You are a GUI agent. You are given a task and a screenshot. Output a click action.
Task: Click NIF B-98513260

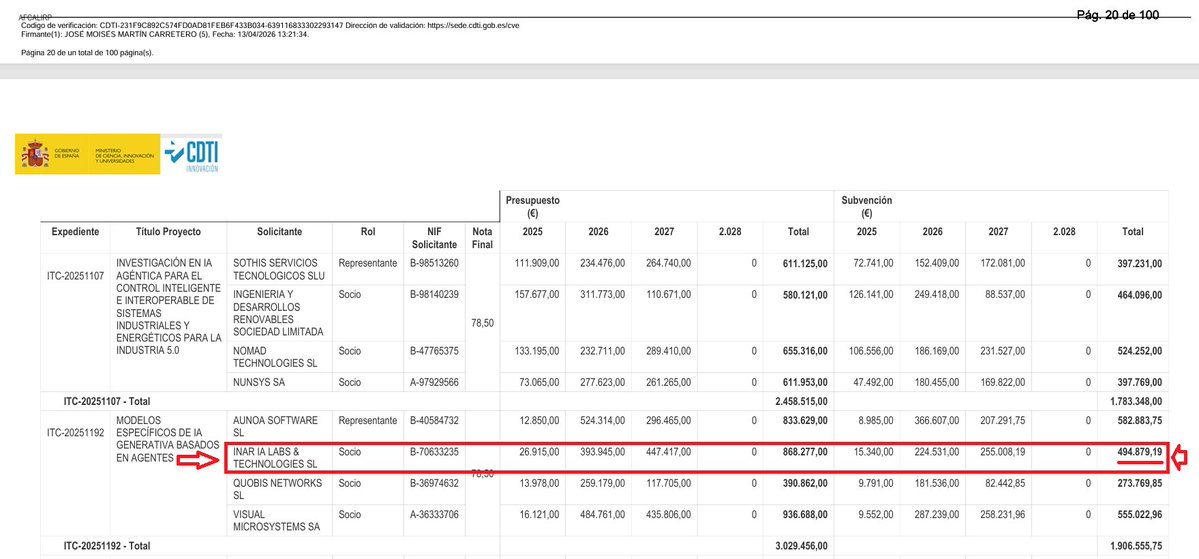(434, 263)
